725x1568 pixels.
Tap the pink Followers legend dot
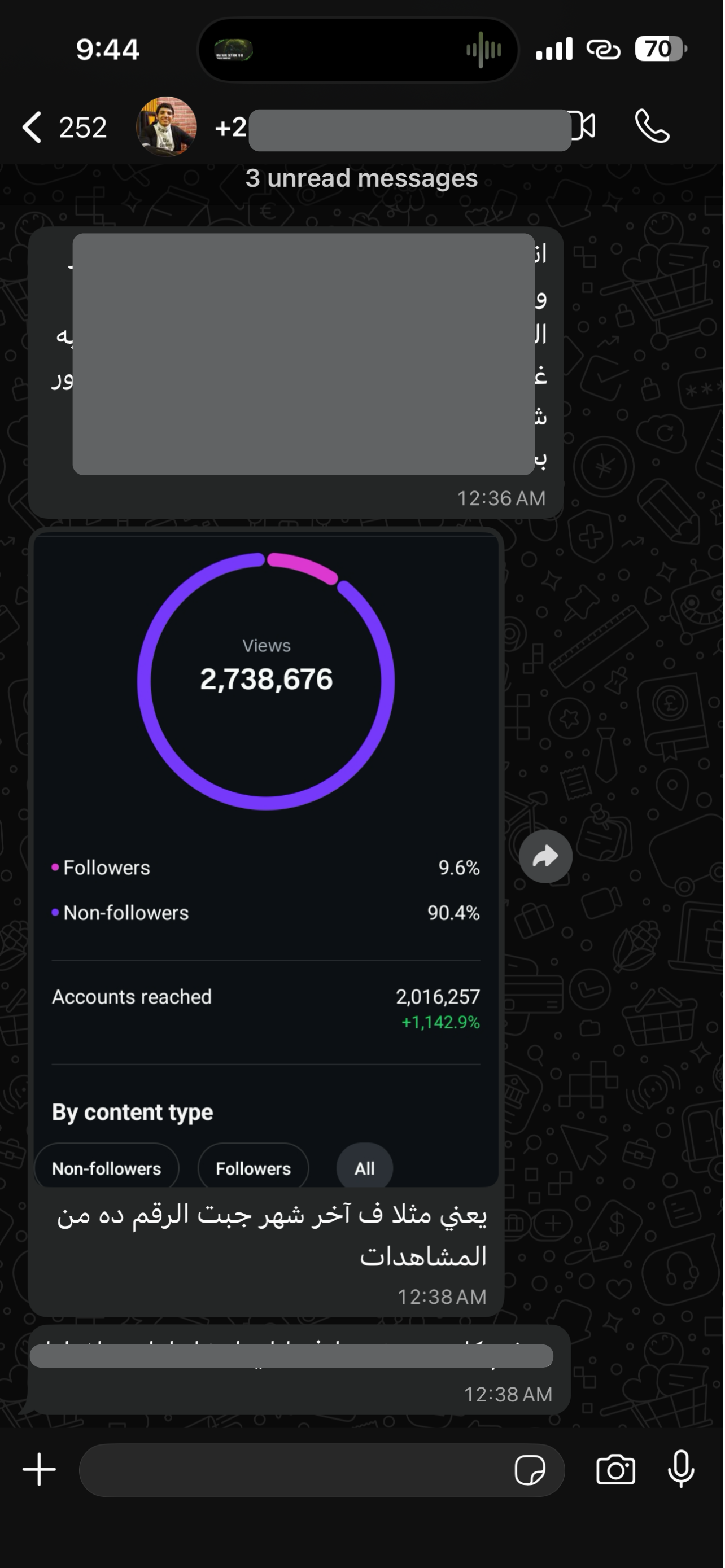coord(55,868)
